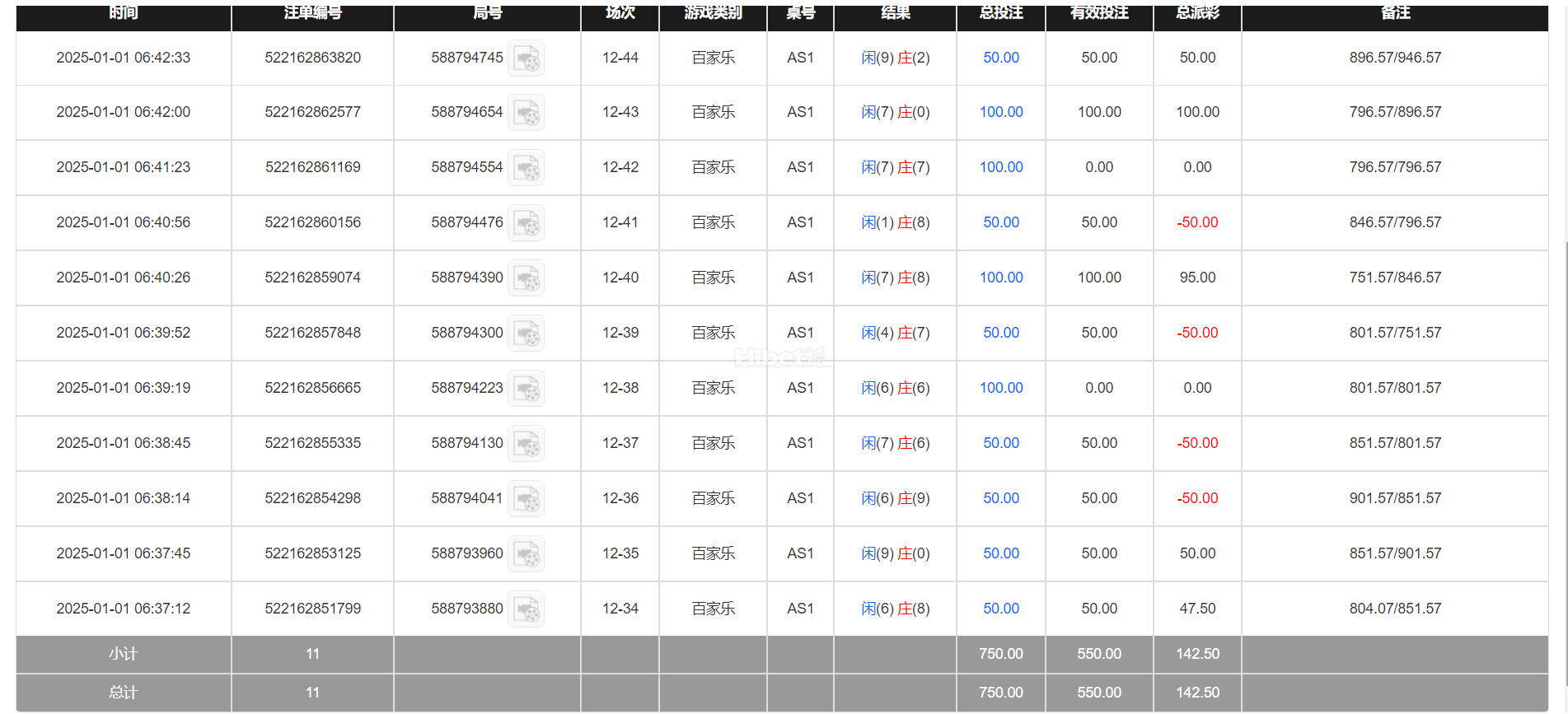The image size is (1568, 714).
Task: Click round number 588794300
Action: (x=467, y=333)
